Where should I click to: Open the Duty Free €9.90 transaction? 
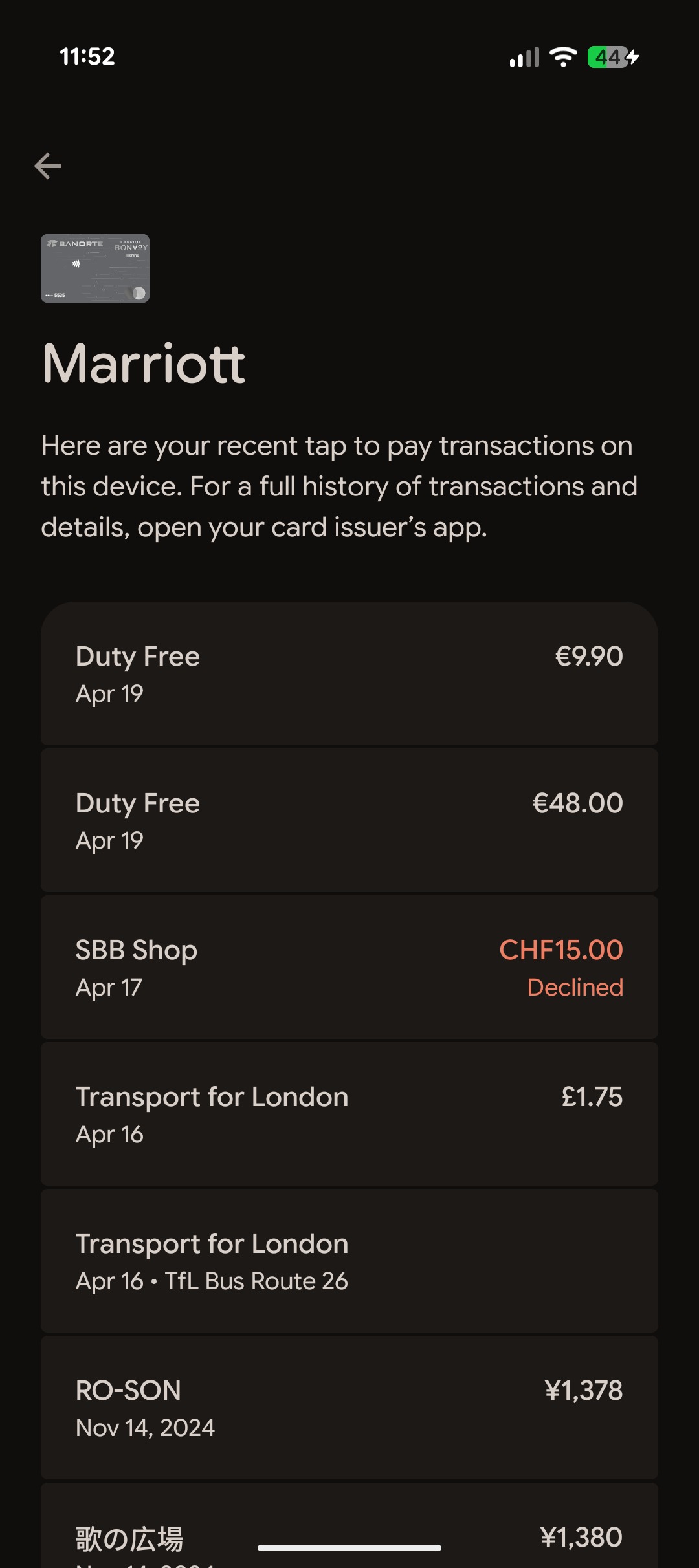coord(349,673)
